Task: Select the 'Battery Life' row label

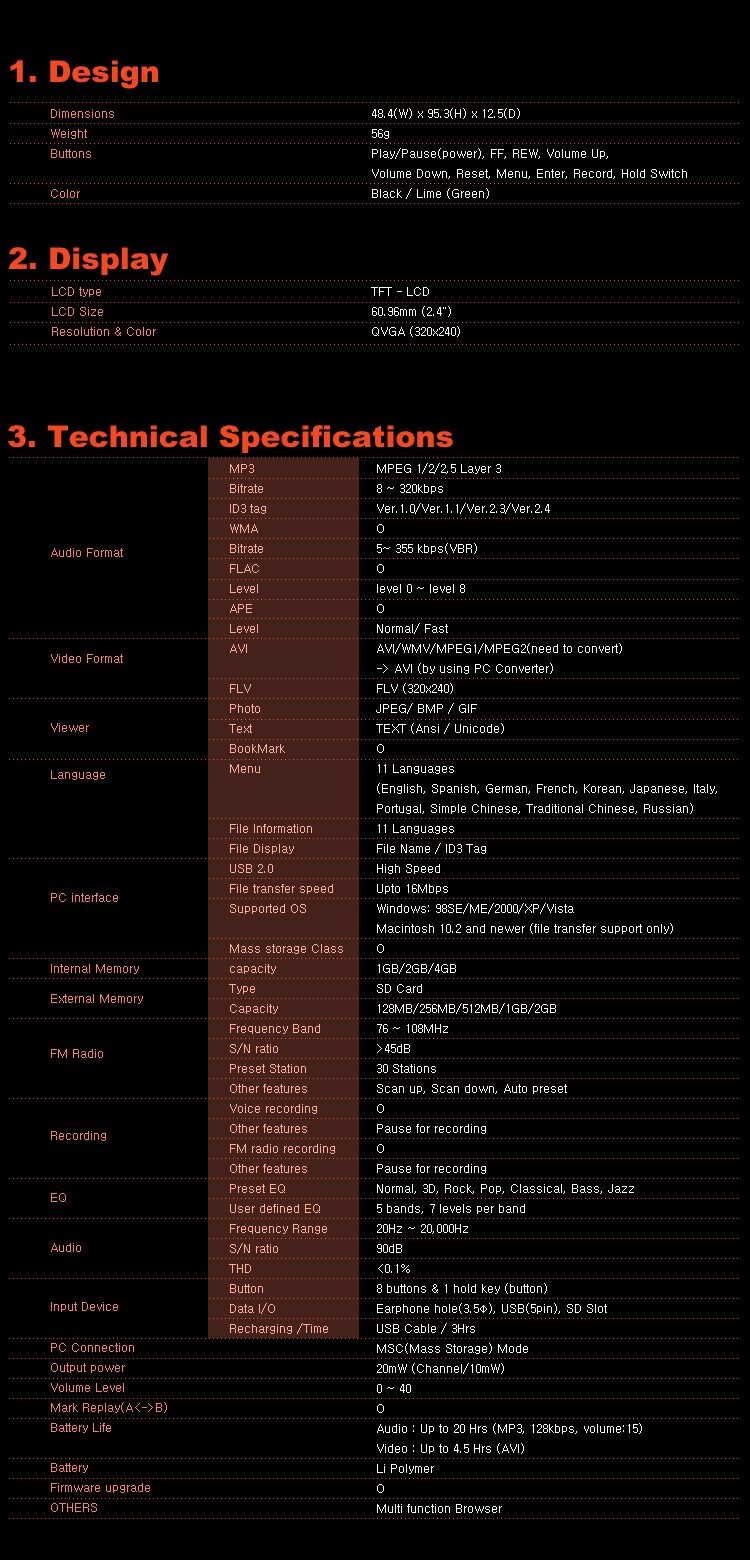Action: pyautogui.click(x=81, y=1428)
